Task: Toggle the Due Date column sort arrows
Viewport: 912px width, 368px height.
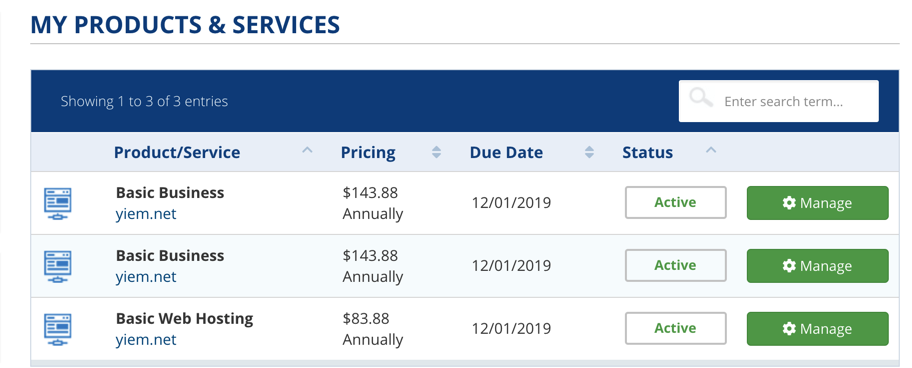Action: 589,152
